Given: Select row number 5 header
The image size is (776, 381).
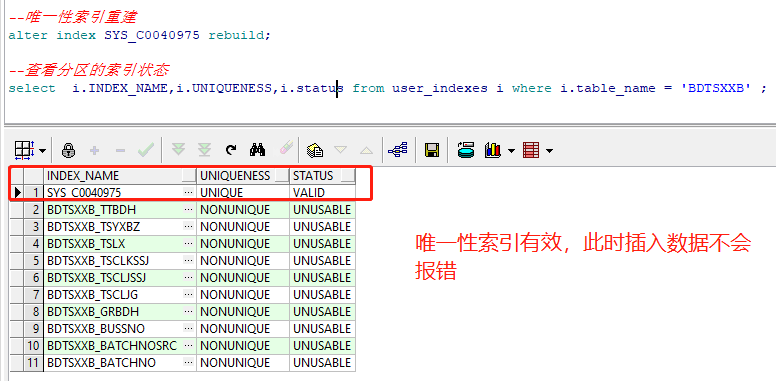Looking at the screenshot, I should point(33,261).
